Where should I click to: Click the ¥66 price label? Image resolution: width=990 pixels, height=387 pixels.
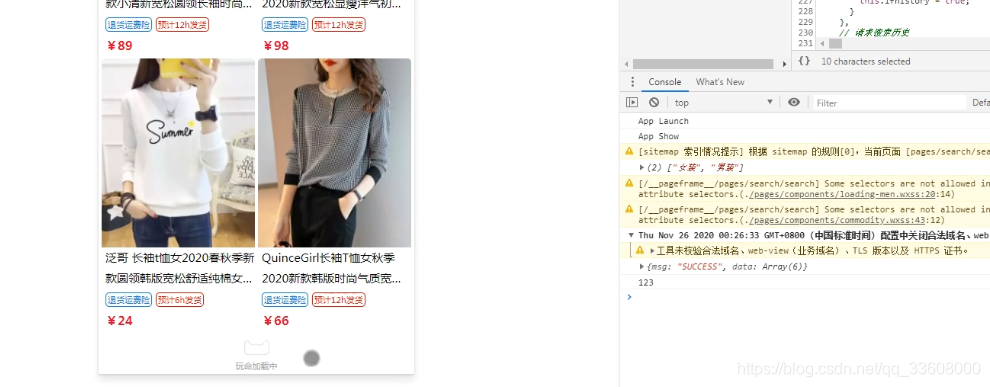276,321
